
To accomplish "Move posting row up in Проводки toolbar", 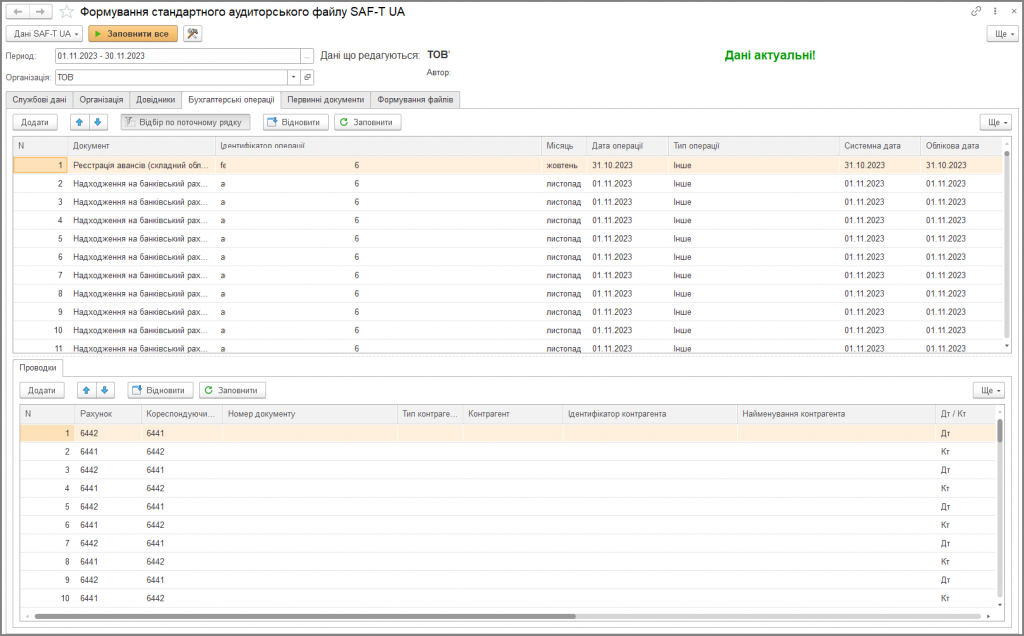I will [86, 390].
